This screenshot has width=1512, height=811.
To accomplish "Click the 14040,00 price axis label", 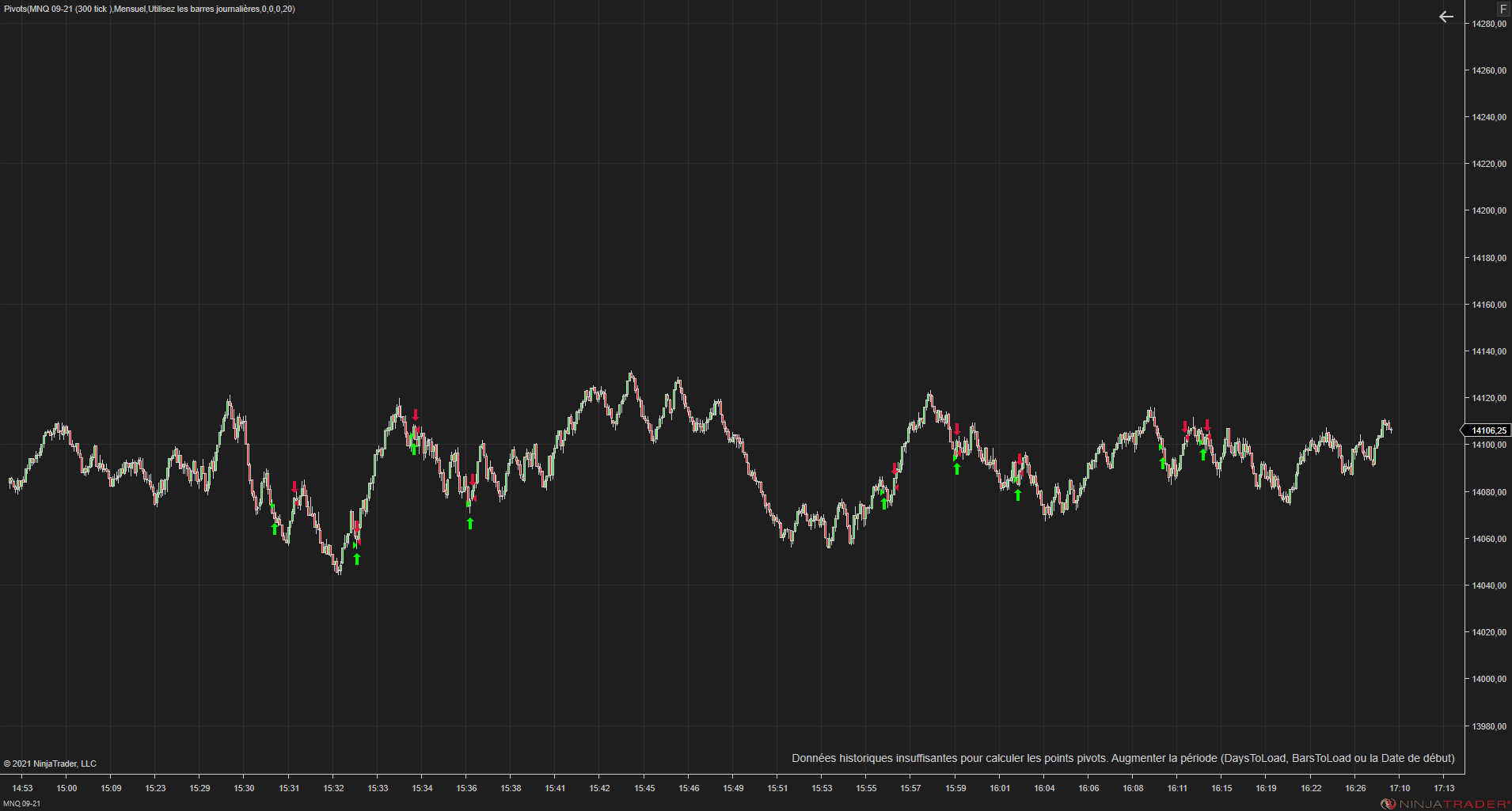I will tap(1489, 586).
